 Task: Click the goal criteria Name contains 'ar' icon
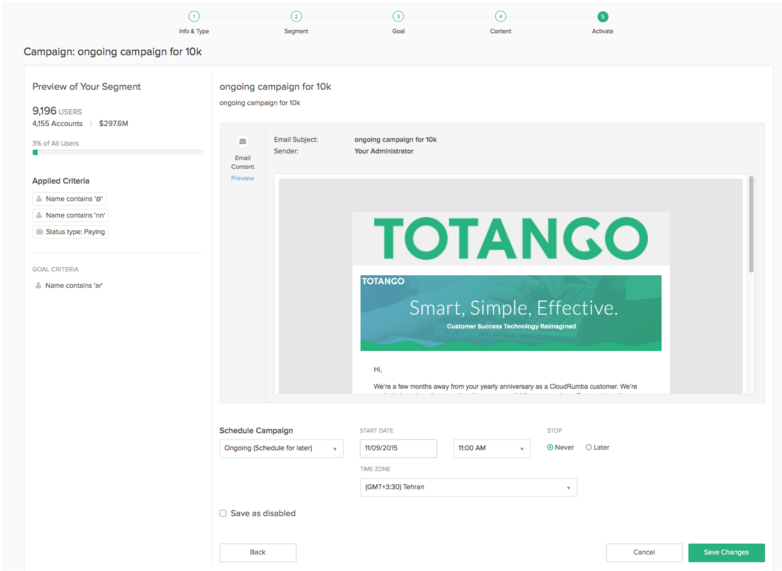pyautogui.click(x=38, y=285)
